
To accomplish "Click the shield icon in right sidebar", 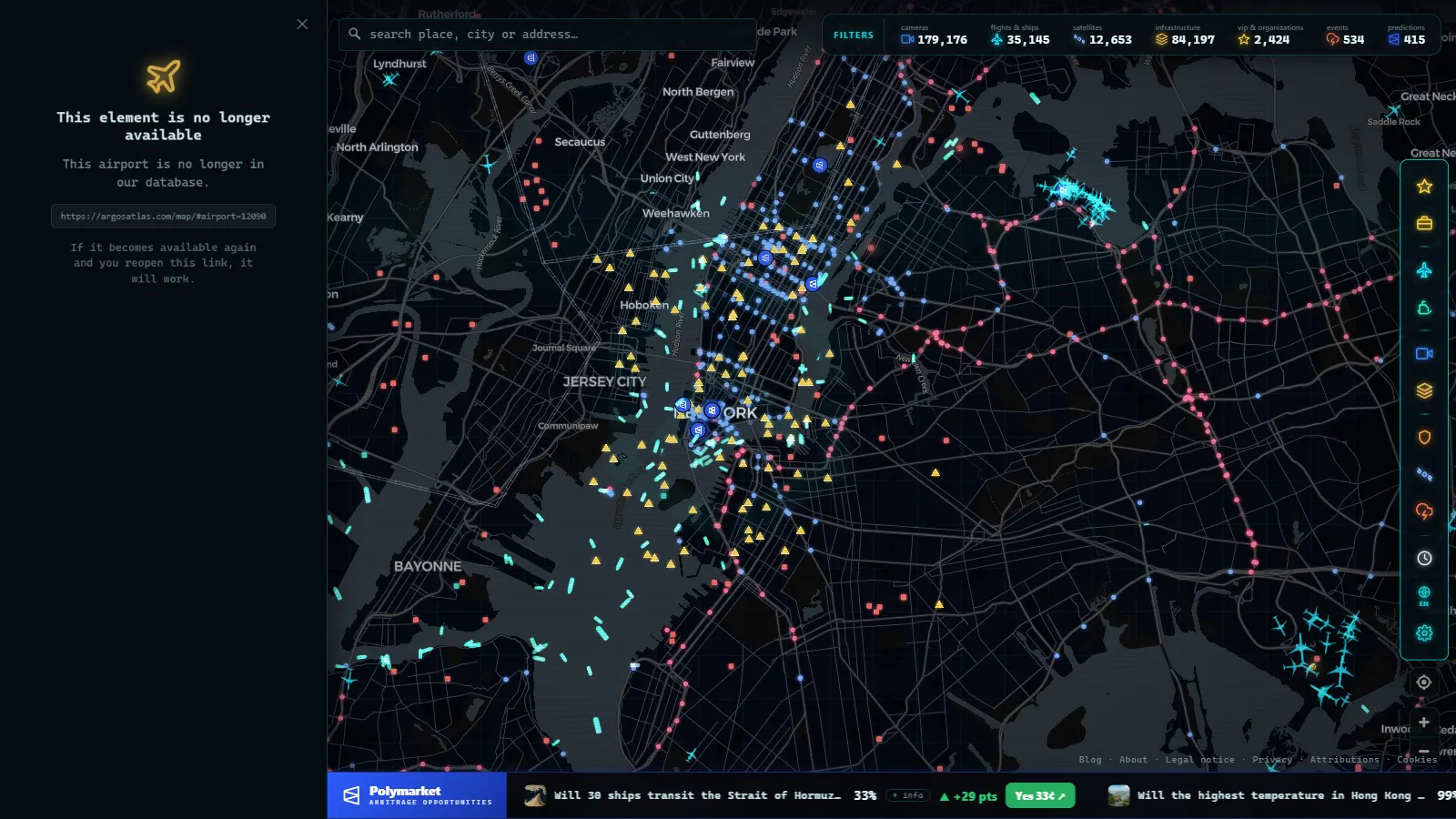I will 1424,437.
